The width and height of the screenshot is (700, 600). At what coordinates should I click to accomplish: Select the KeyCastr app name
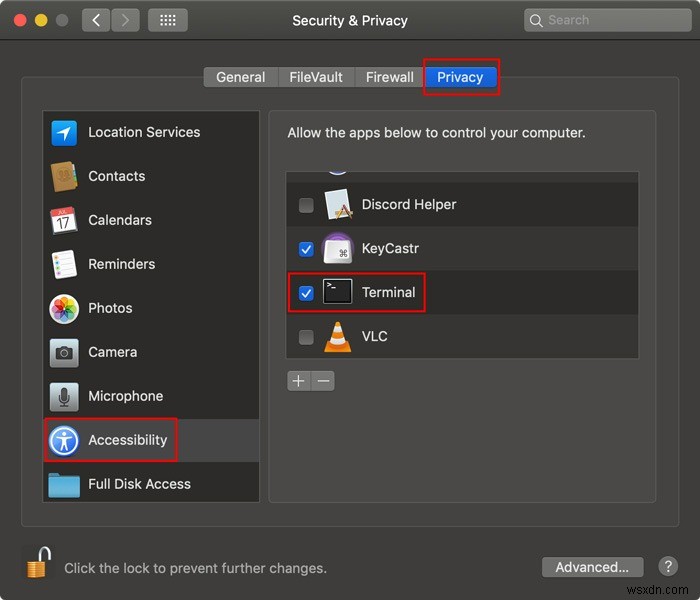pyautogui.click(x=390, y=248)
